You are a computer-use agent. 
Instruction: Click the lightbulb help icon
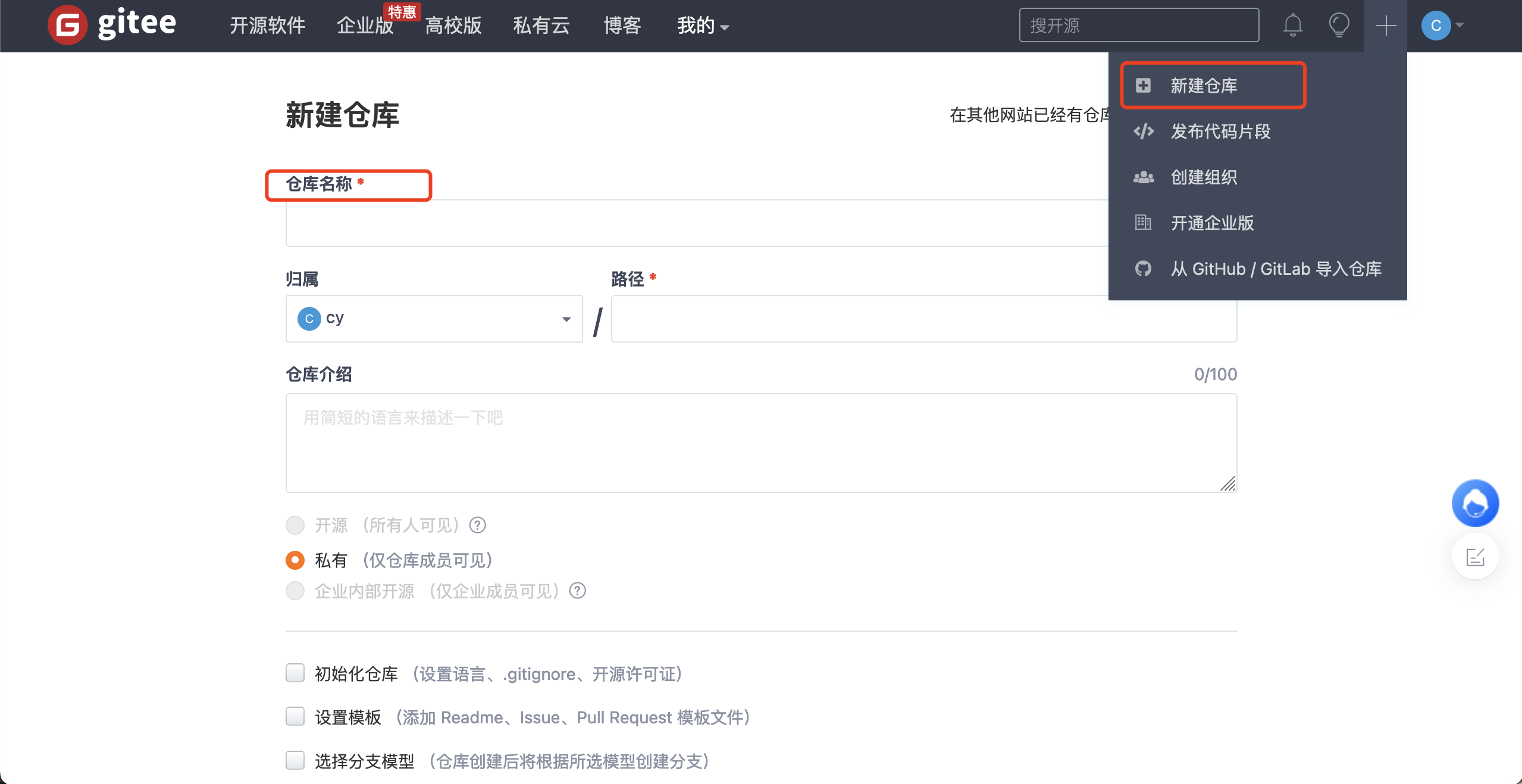[x=1339, y=25]
